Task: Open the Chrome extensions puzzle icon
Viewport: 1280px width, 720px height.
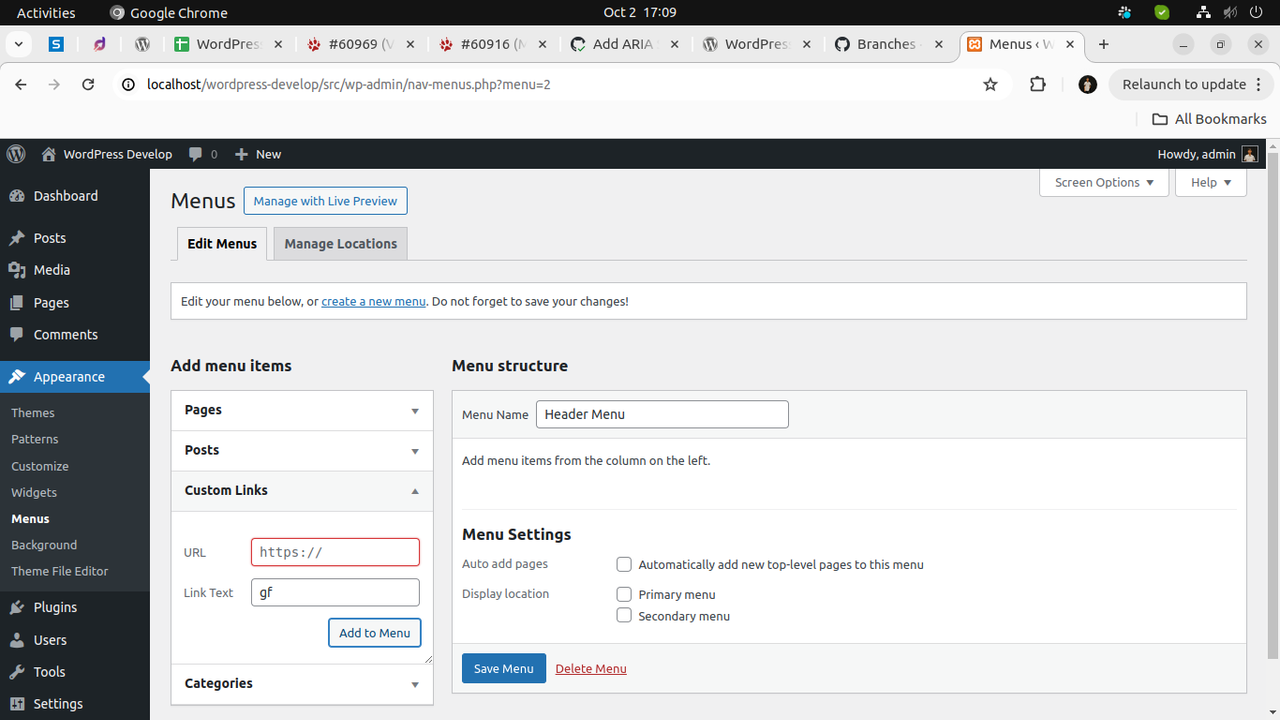Action: point(1038,84)
